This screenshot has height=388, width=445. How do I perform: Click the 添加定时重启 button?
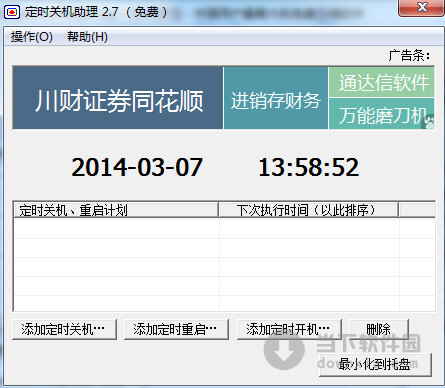point(176,329)
